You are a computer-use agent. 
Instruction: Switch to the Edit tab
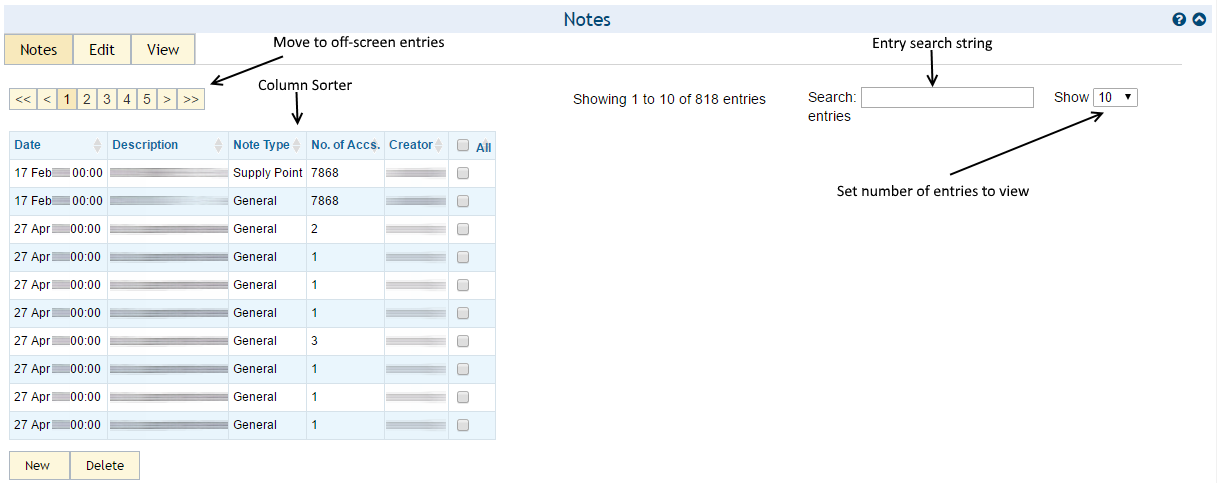click(101, 50)
